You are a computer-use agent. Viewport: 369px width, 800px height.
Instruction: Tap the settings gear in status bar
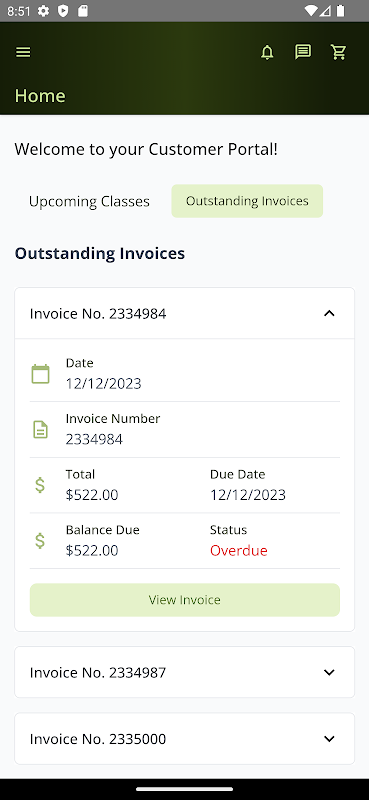[44, 11]
